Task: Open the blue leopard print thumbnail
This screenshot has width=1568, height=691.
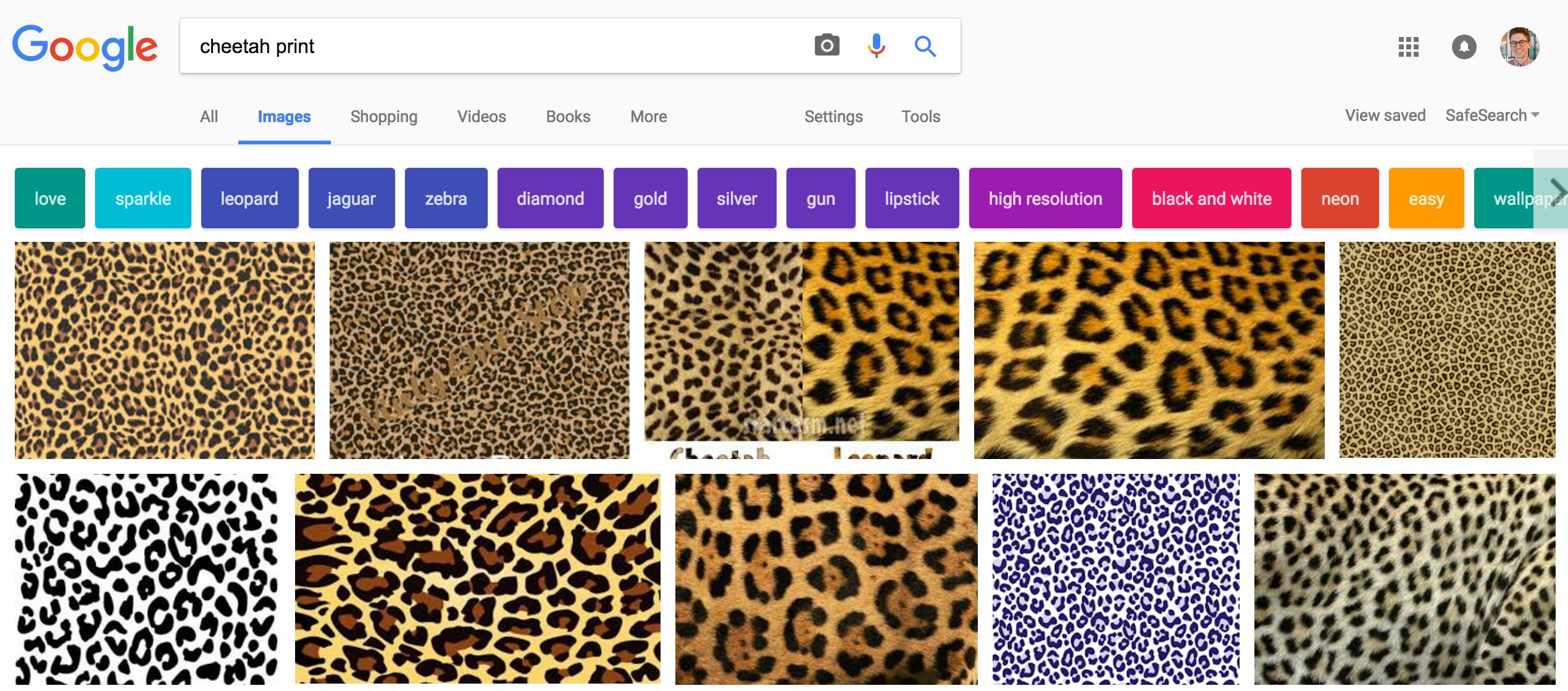Action: pyautogui.click(x=1116, y=579)
